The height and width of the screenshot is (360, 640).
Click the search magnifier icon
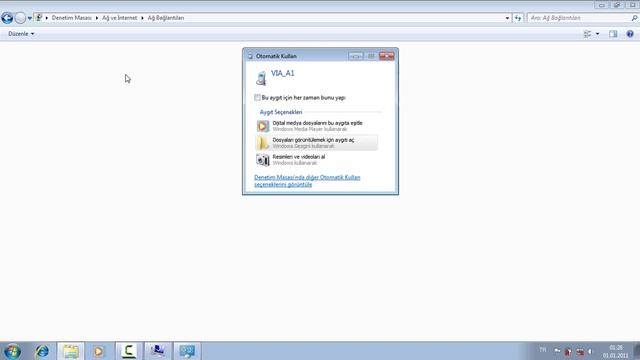[x=634, y=18]
